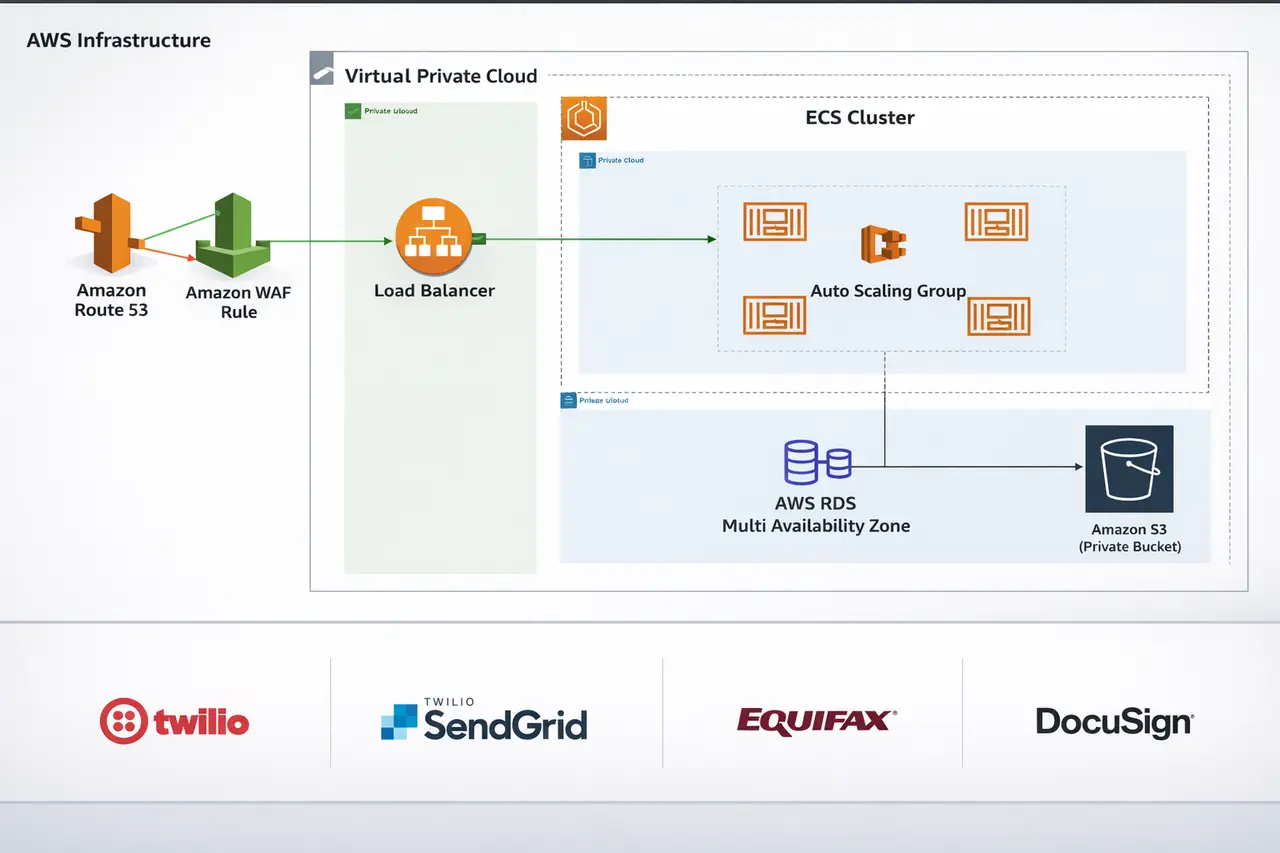Viewport: 1280px width, 853px height.
Task: Select the "Load Balancer" label
Action: click(434, 291)
